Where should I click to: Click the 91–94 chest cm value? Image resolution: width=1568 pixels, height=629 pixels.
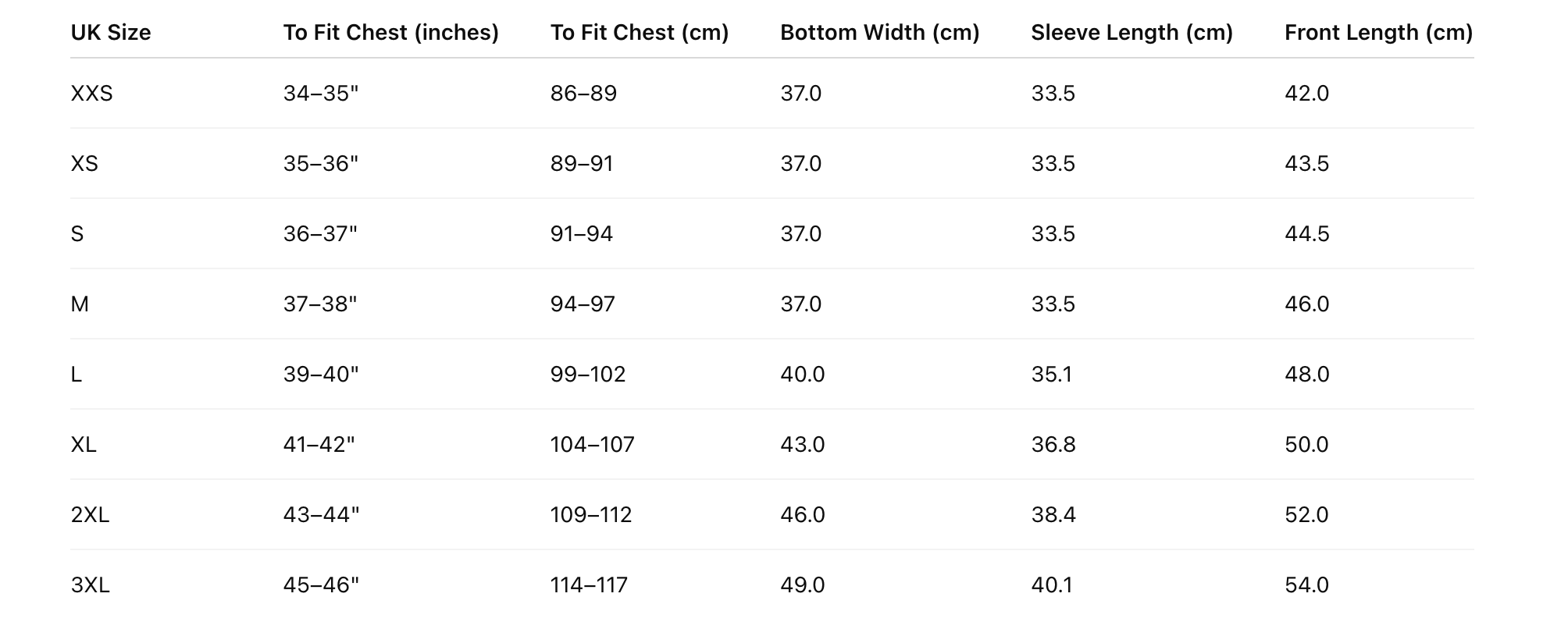[x=581, y=234]
